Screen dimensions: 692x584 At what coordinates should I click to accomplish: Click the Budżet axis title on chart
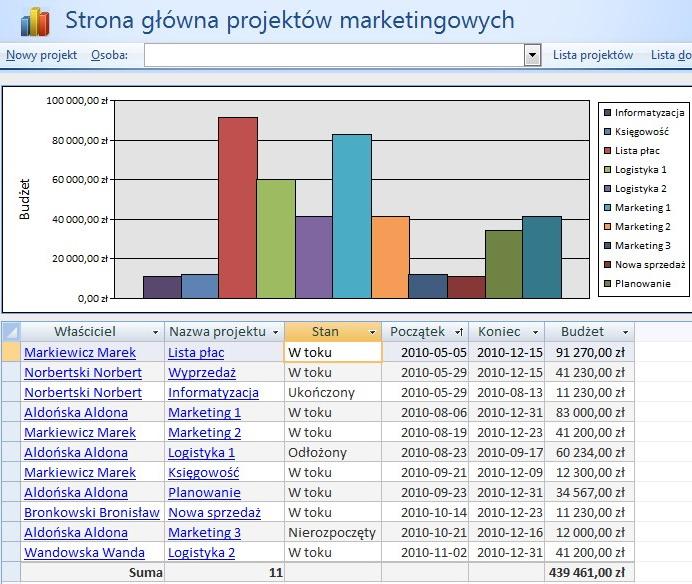click(x=24, y=199)
